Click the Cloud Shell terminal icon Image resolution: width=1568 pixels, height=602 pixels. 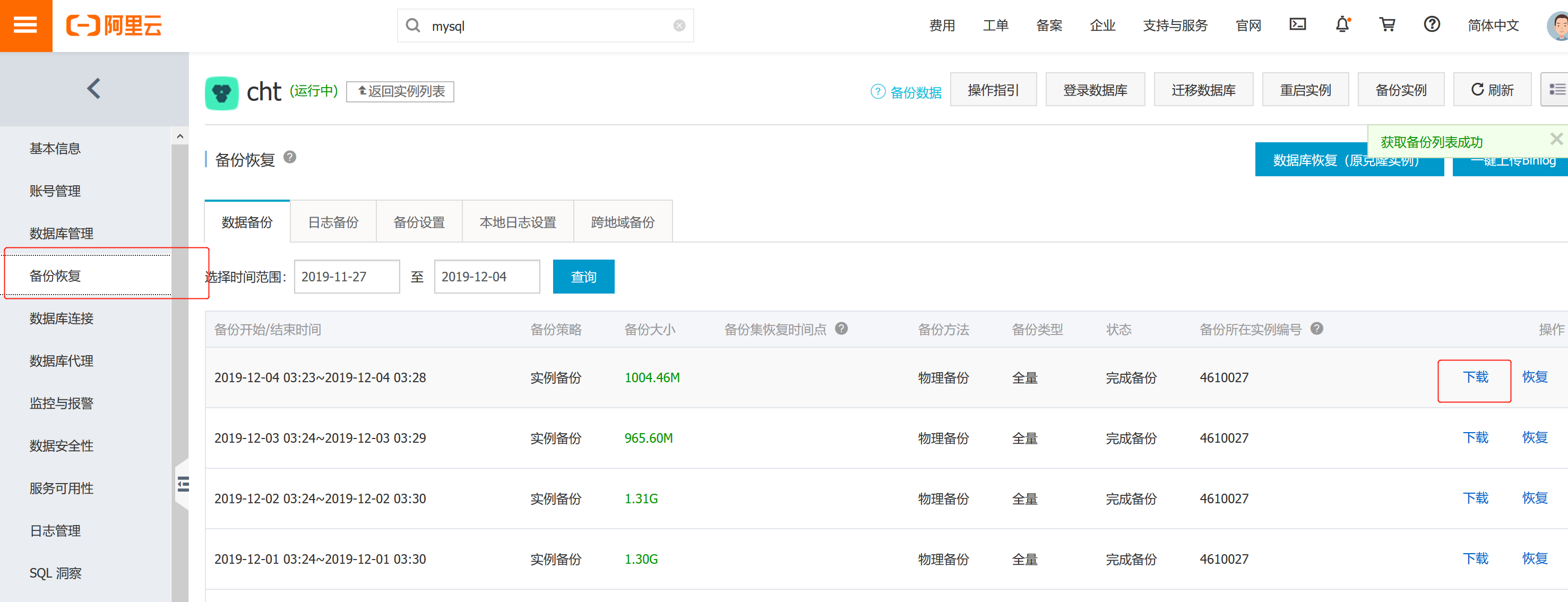(x=1297, y=24)
